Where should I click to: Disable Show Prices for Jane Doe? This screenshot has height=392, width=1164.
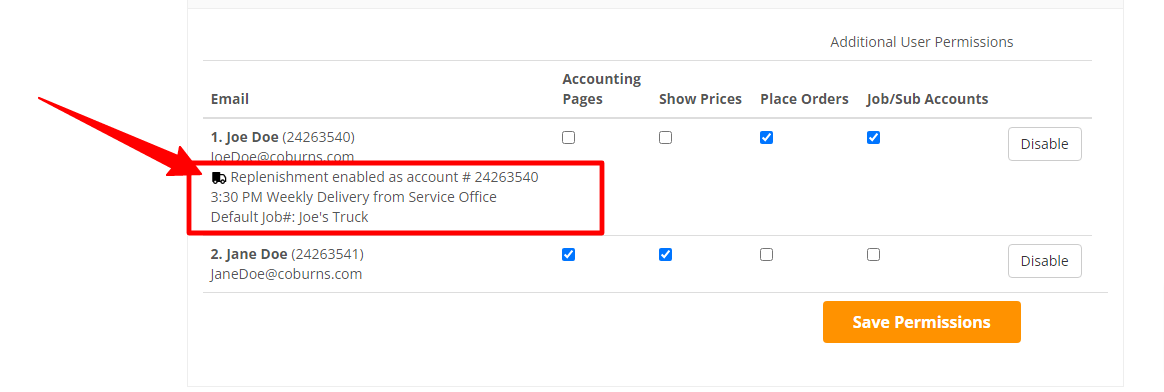tap(666, 255)
